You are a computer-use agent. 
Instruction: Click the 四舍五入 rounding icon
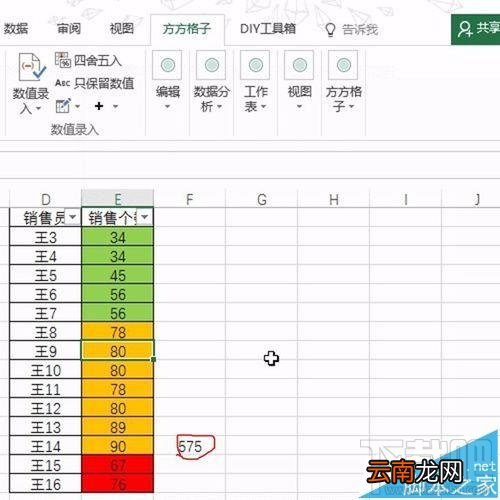coord(63,60)
